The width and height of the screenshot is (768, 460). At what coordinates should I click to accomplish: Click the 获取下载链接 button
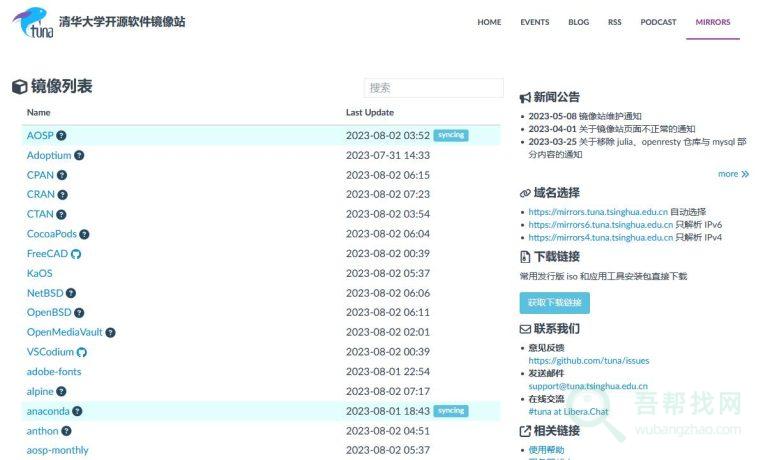554,303
